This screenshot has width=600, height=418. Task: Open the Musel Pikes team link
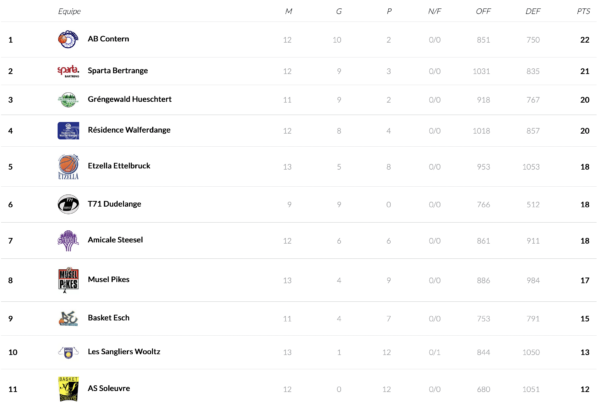[108, 279]
